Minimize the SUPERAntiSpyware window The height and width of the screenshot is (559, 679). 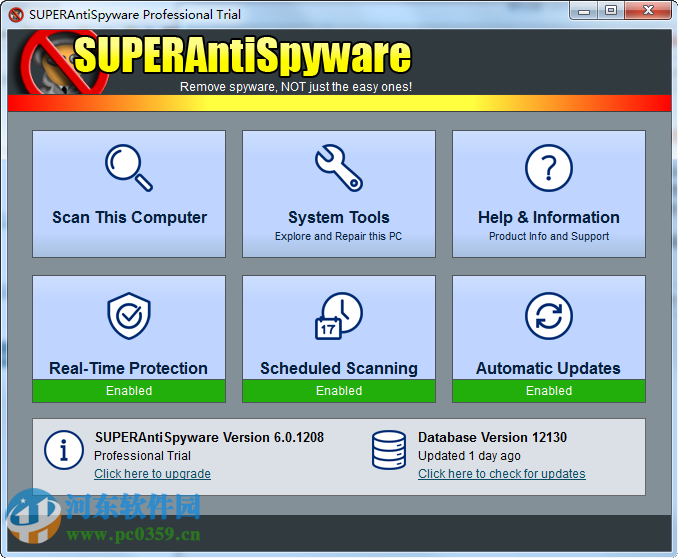[x=584, y=11]
